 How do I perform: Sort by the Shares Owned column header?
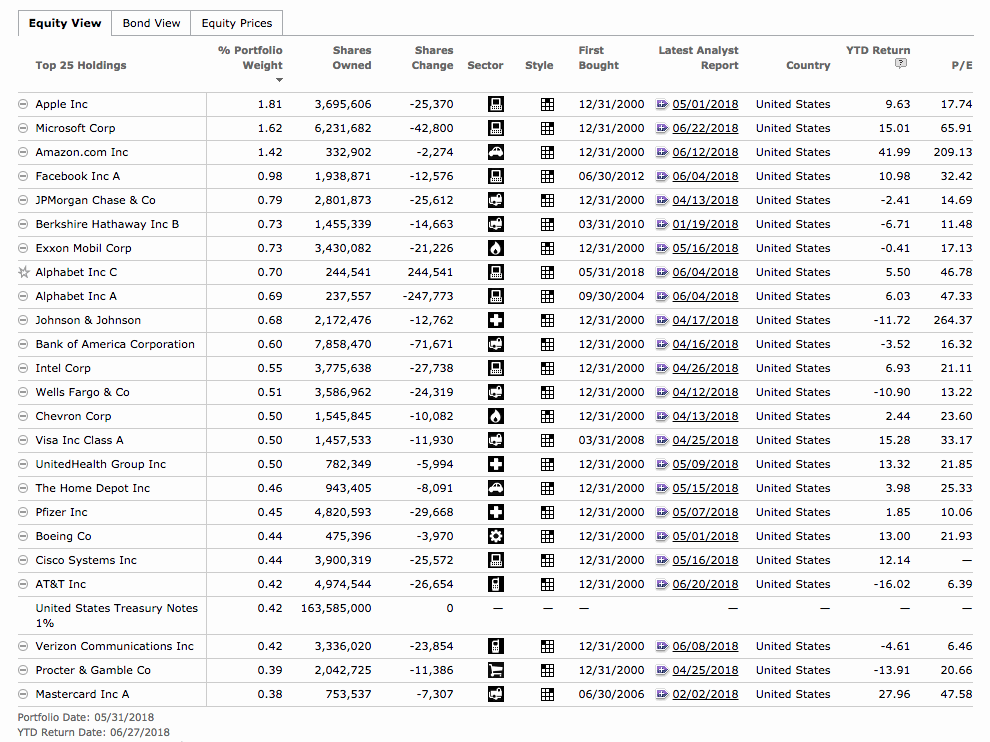[x=352, y=57]
